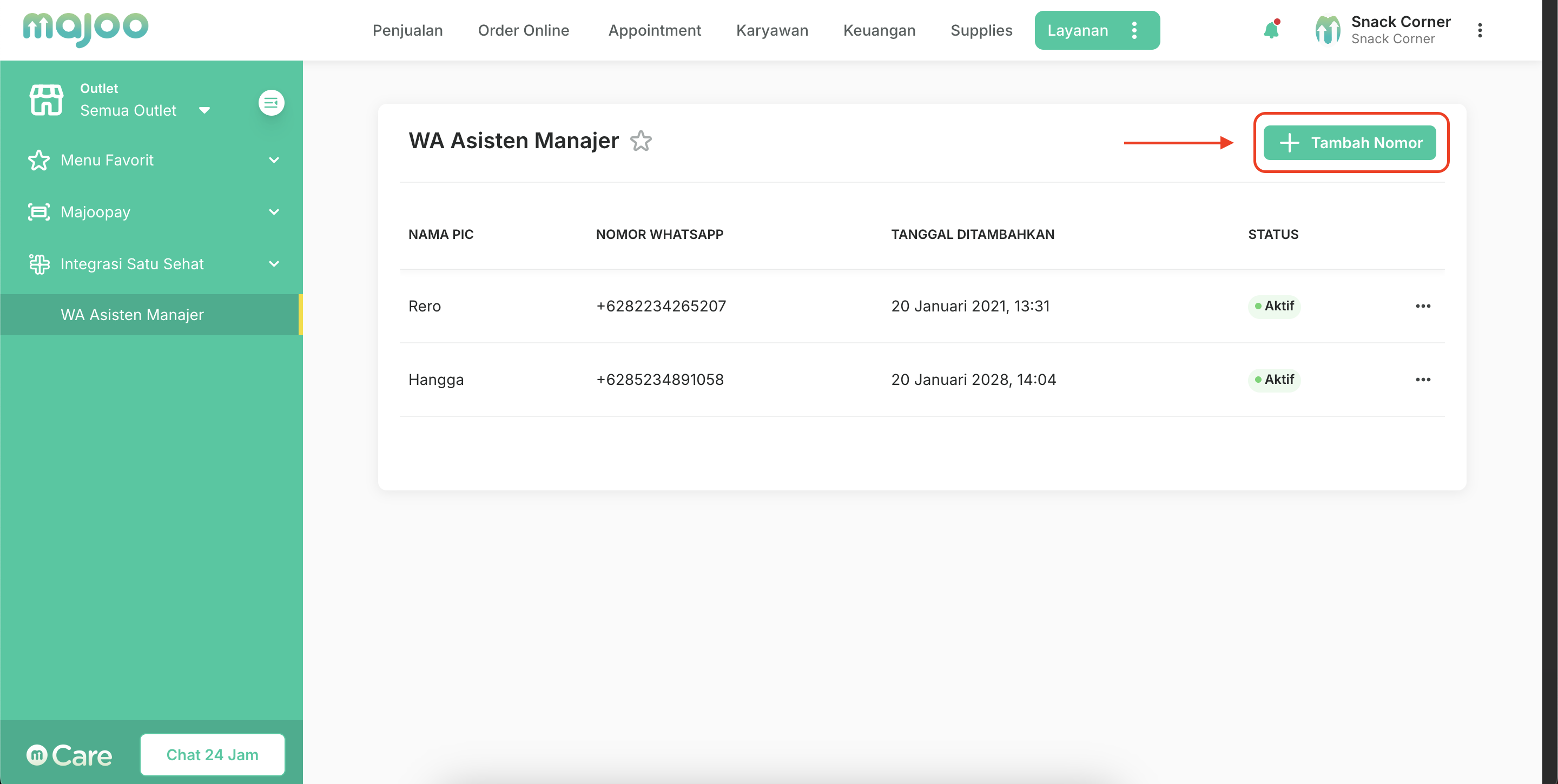This screenshot has width=1558, height=784.
Task: Click the notification bell icon
Action: tap(1271, 30)
